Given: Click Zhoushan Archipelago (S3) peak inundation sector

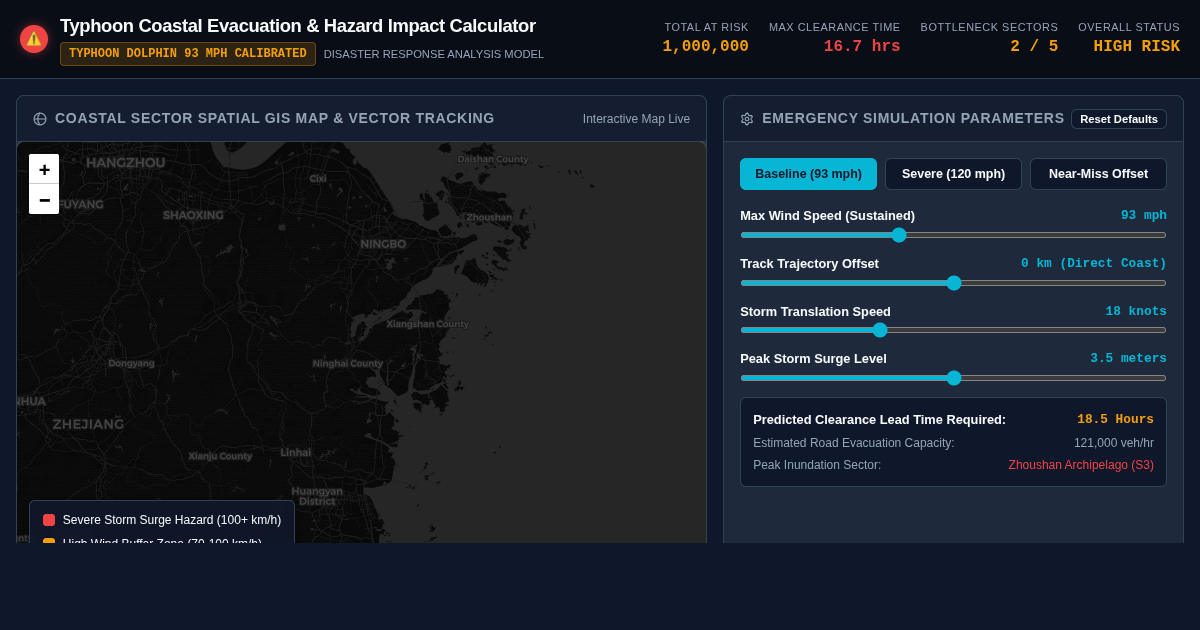Looking at the screenshot, I should 1081,465.
